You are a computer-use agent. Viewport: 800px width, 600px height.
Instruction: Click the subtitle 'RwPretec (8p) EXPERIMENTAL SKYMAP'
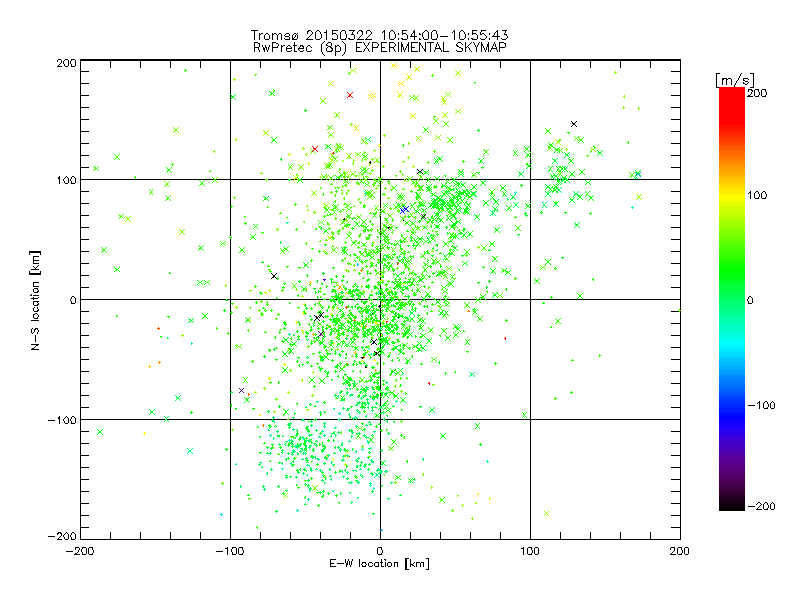[x=379, y=48]
